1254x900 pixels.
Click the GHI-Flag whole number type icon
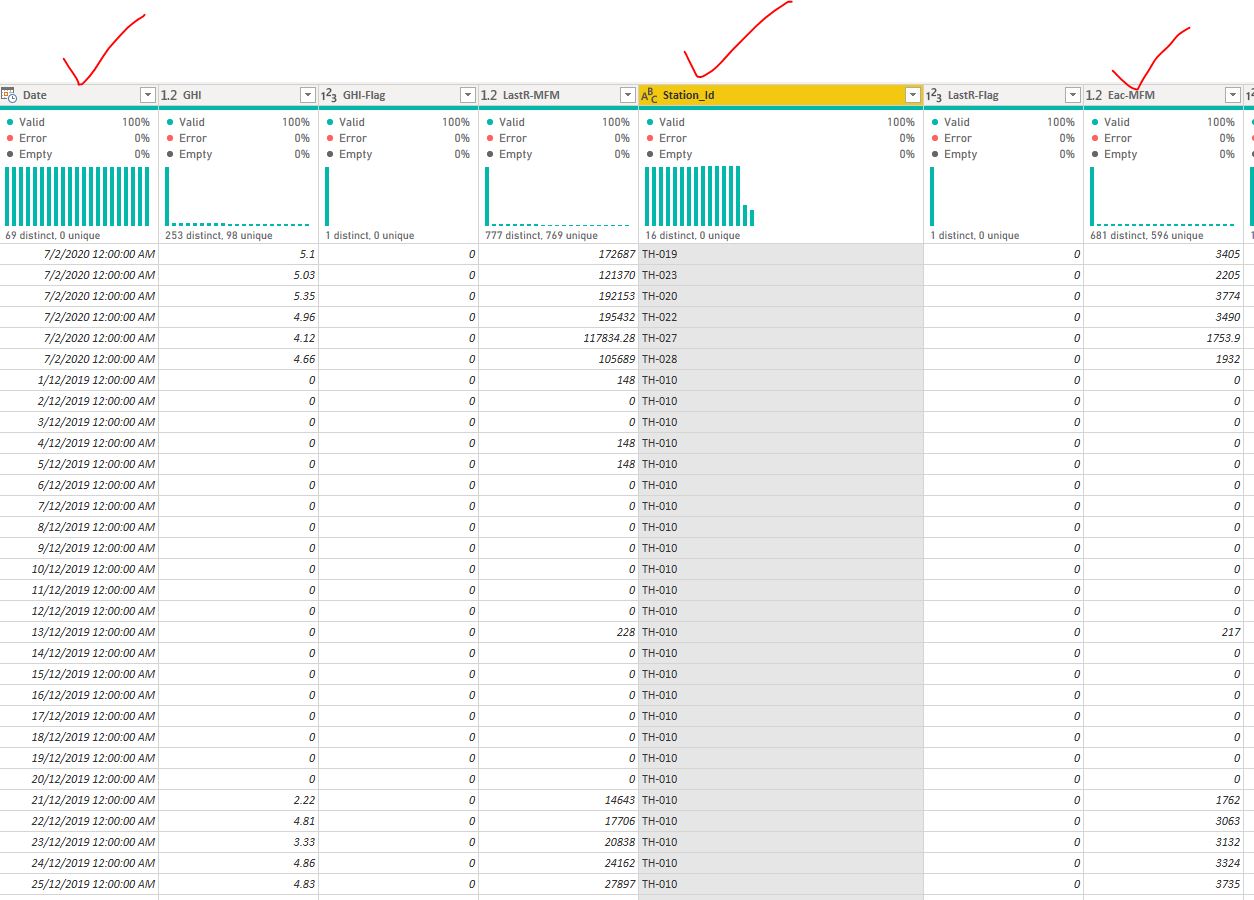329,95
